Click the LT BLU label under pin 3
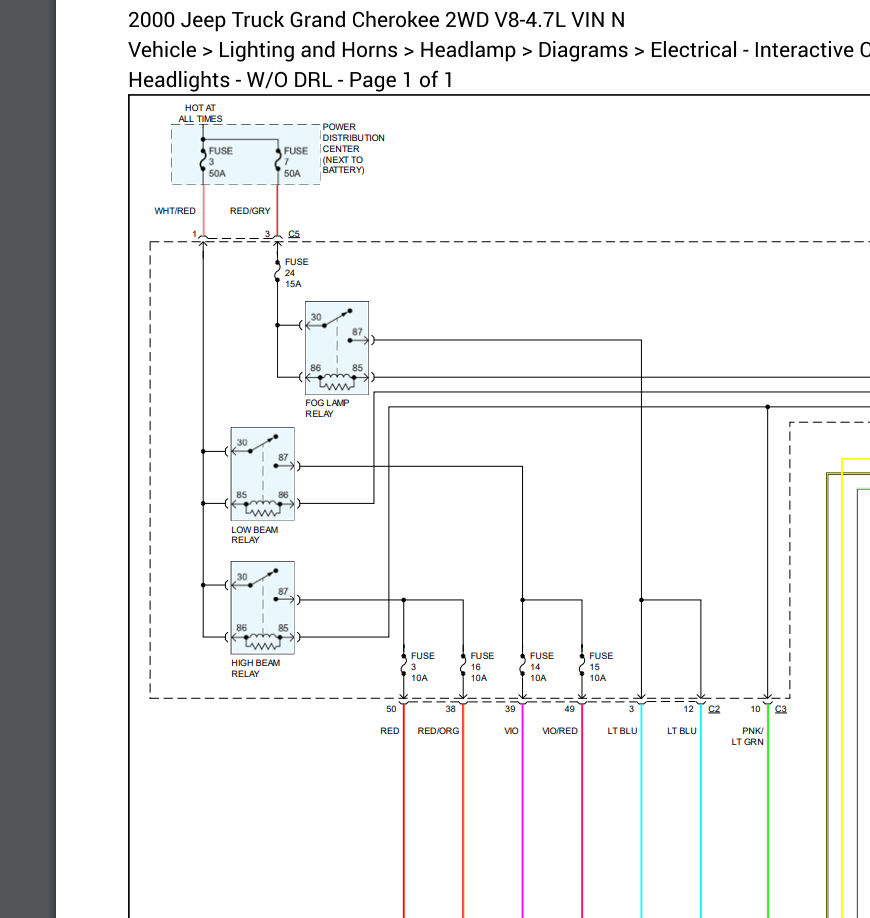The height and width of the screenshot is (918, 870). [x=622, y=731]
